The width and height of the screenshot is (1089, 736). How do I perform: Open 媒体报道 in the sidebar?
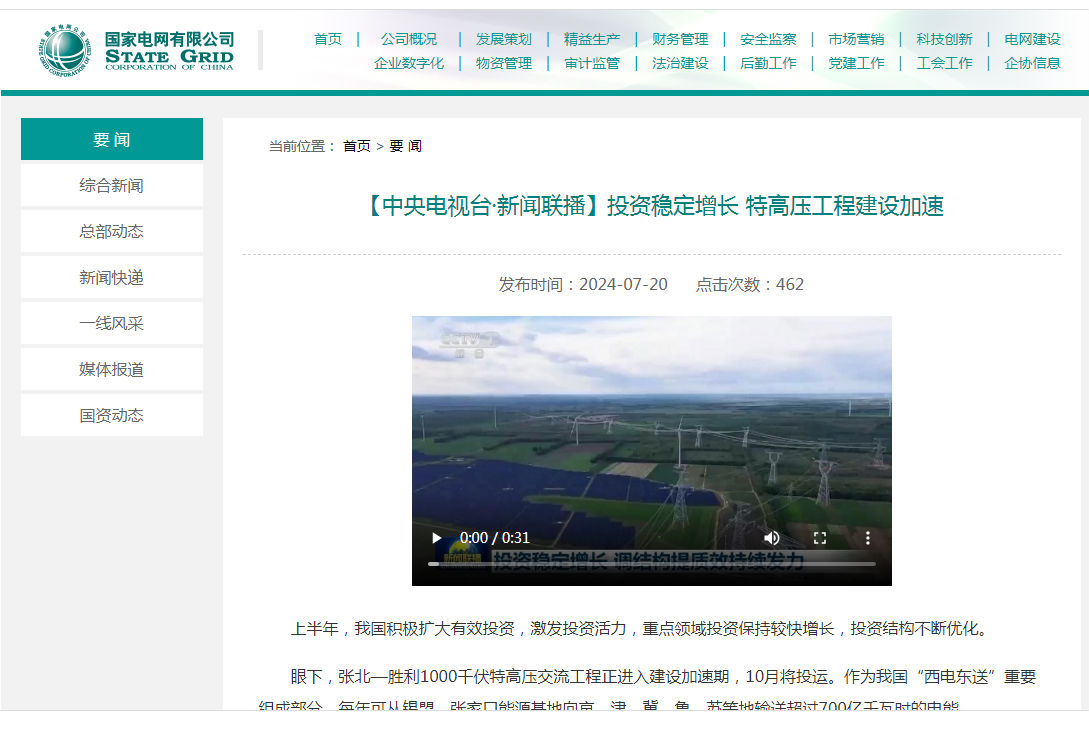112,369
